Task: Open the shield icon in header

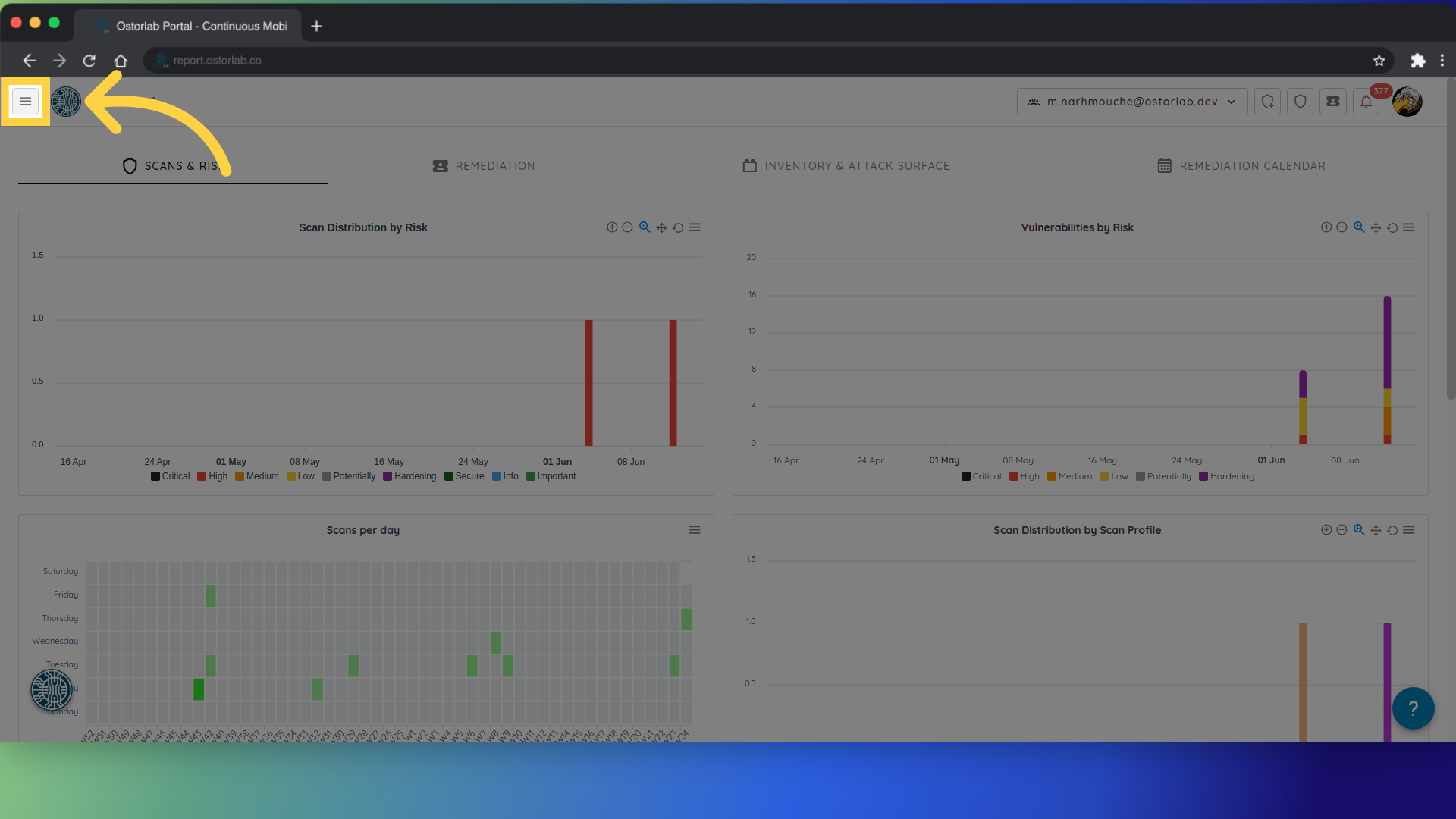Action: [1300, 102]
